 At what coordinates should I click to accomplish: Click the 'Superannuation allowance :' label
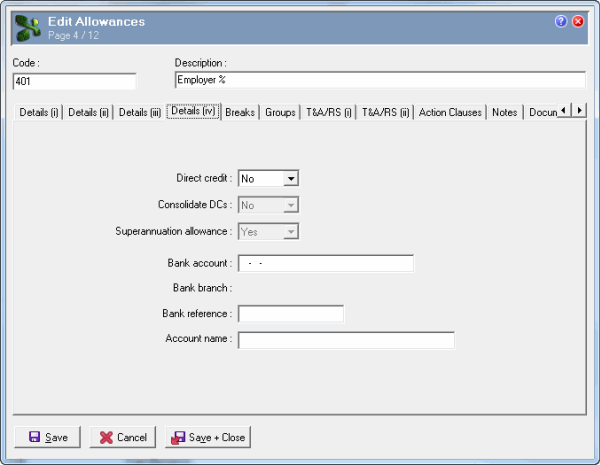coord(174,231)
